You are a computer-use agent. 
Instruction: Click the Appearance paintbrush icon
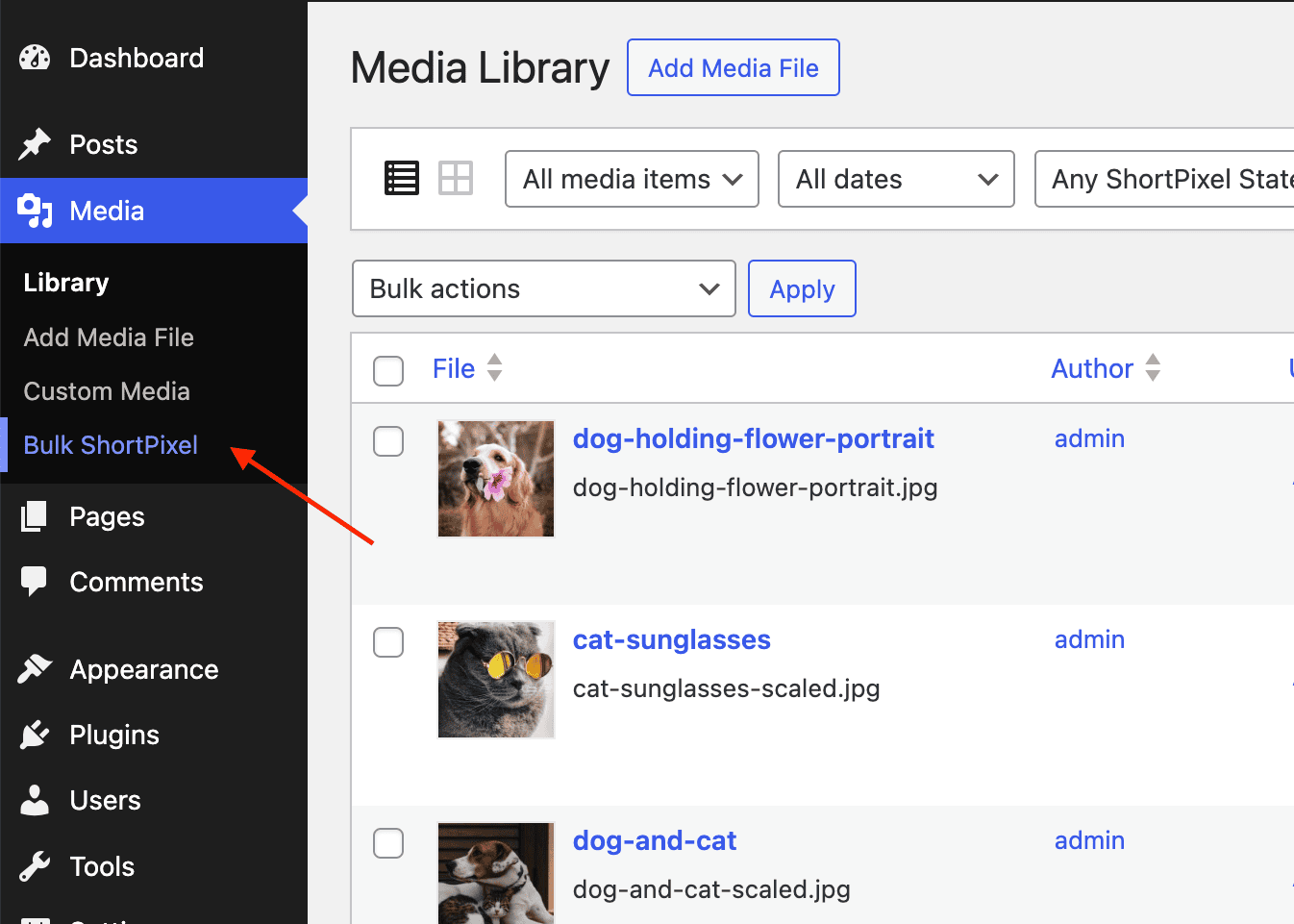35,669
